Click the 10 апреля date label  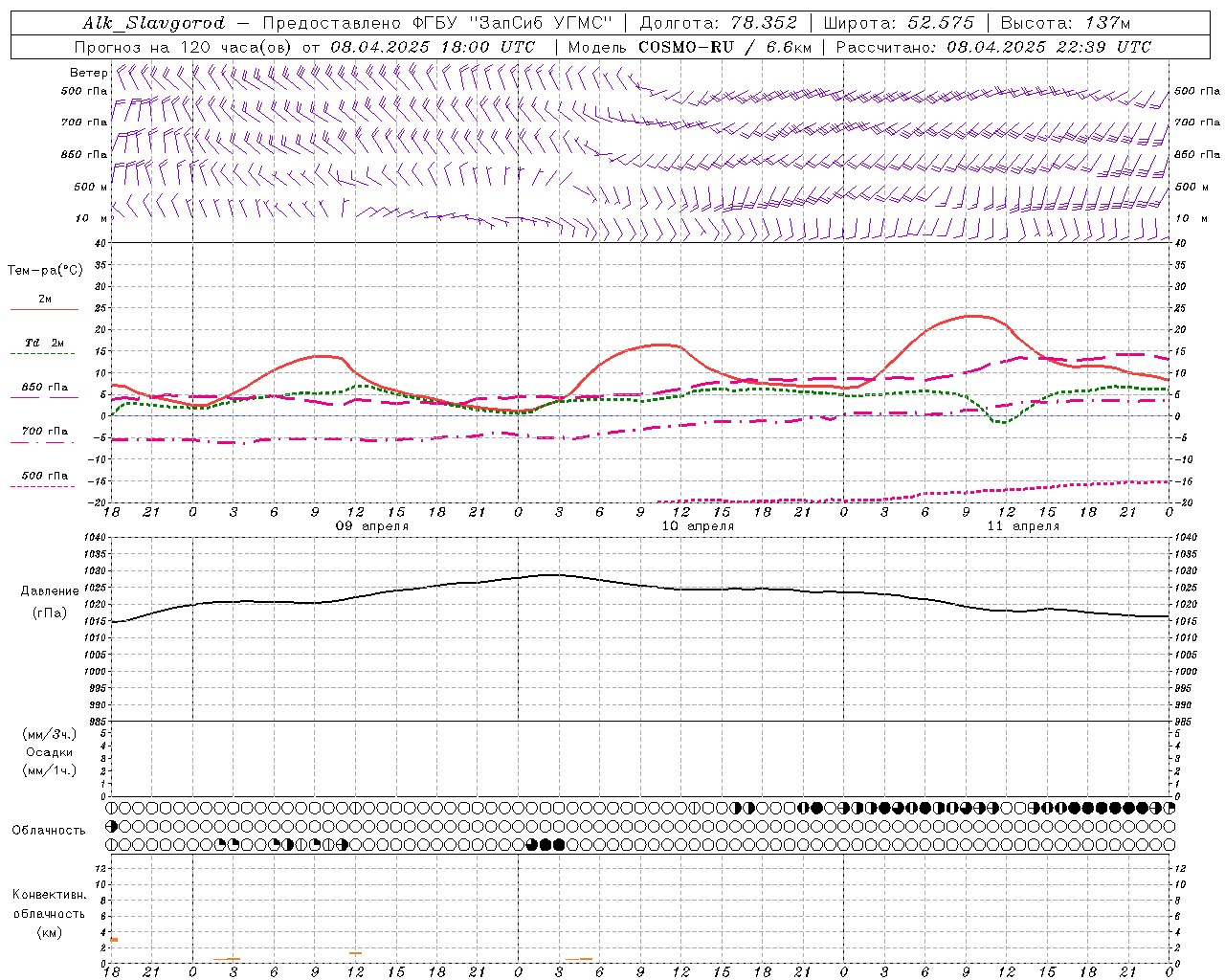(x=698, y=526)
